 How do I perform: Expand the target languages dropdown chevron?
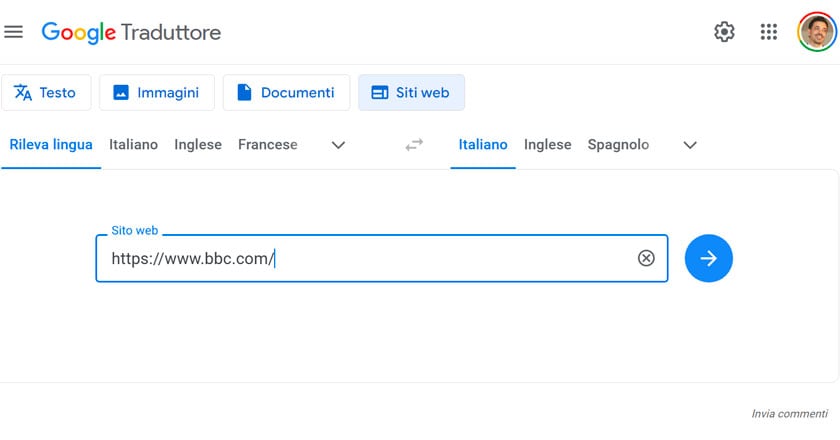pos(690,145)
